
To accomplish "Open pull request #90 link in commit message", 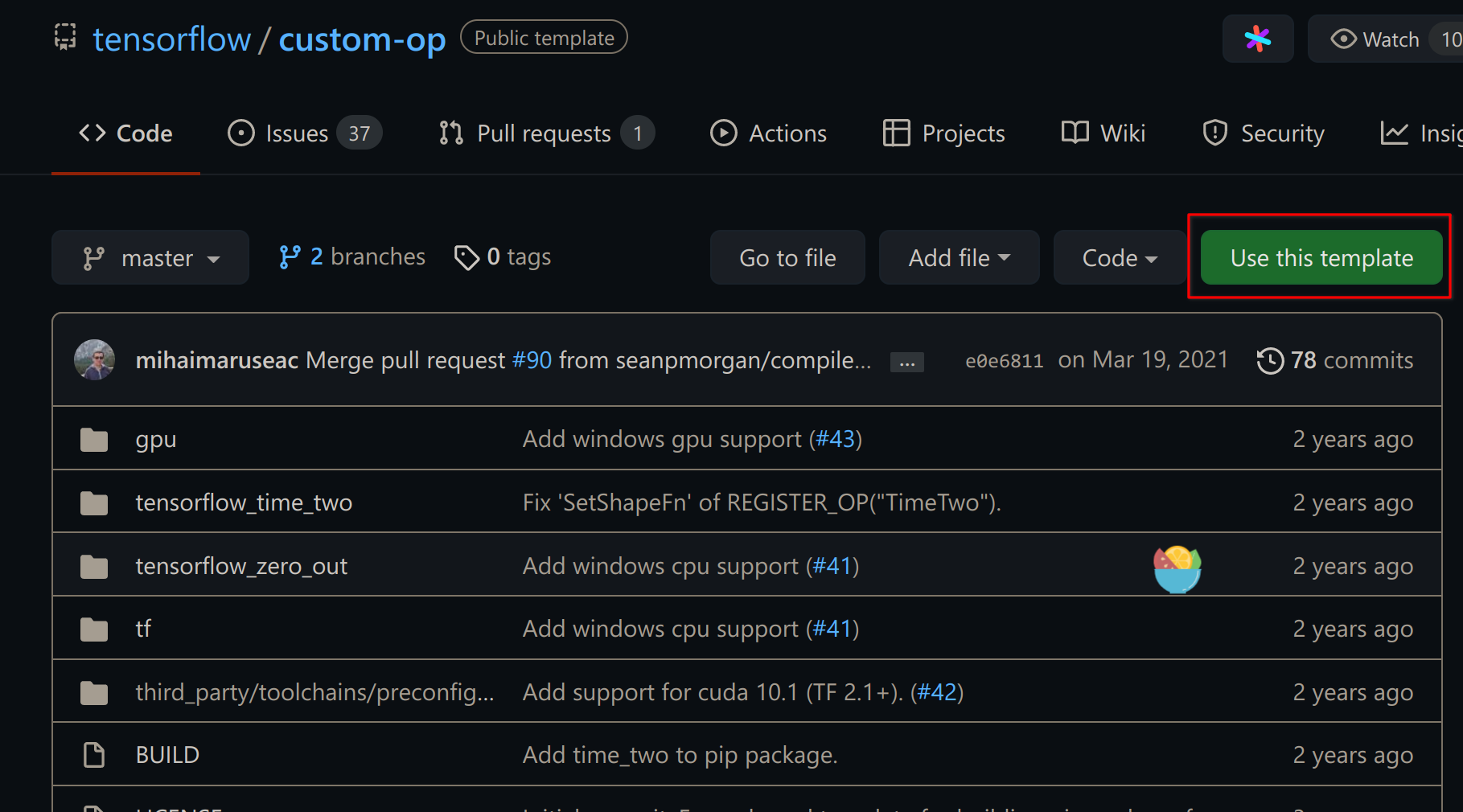I will 532,360.
